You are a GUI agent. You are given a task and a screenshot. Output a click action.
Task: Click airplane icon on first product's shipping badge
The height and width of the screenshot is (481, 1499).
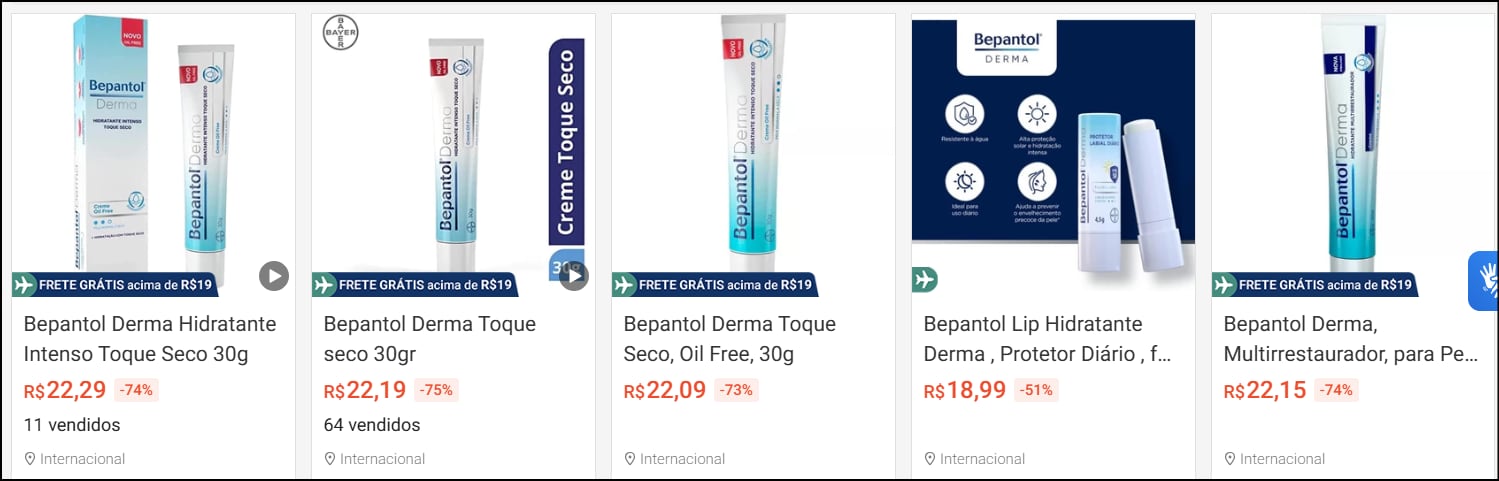[26, 285]
